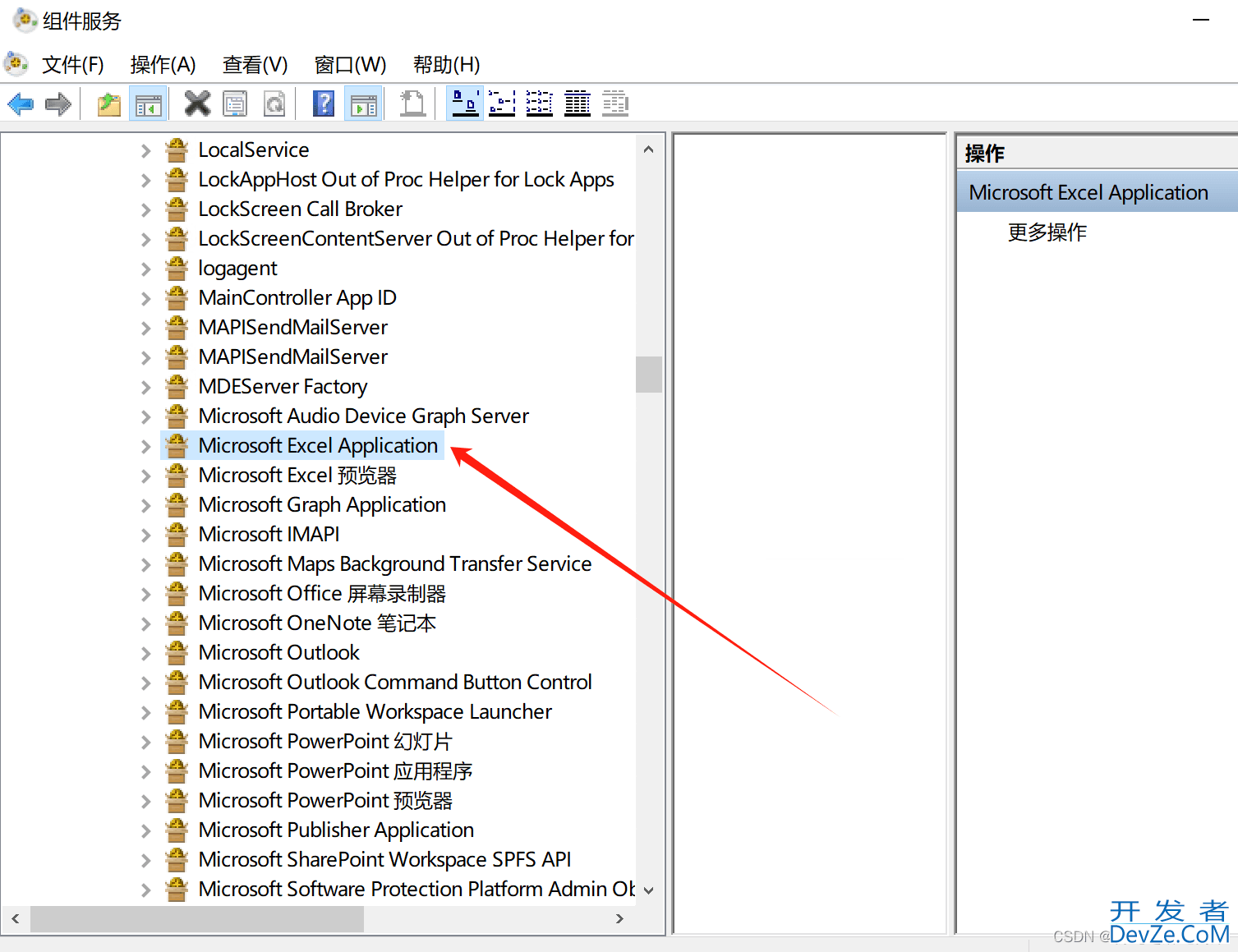1238x952 pixels.
Task: Expand the Microsoft IMAPI node
Action: point(145,535)
